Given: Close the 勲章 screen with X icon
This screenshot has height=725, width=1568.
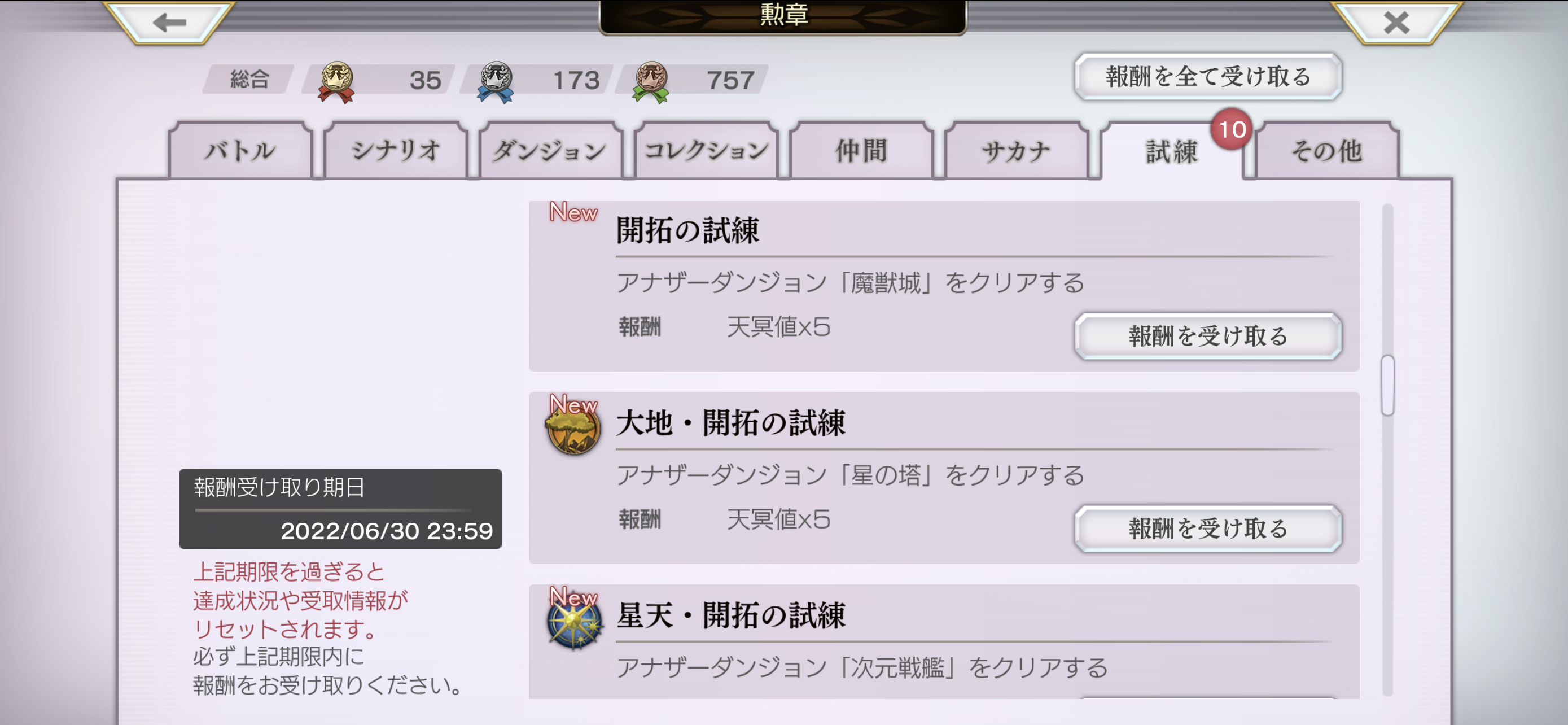Looking at the screenshot, I should click(x=1396, y=23).
